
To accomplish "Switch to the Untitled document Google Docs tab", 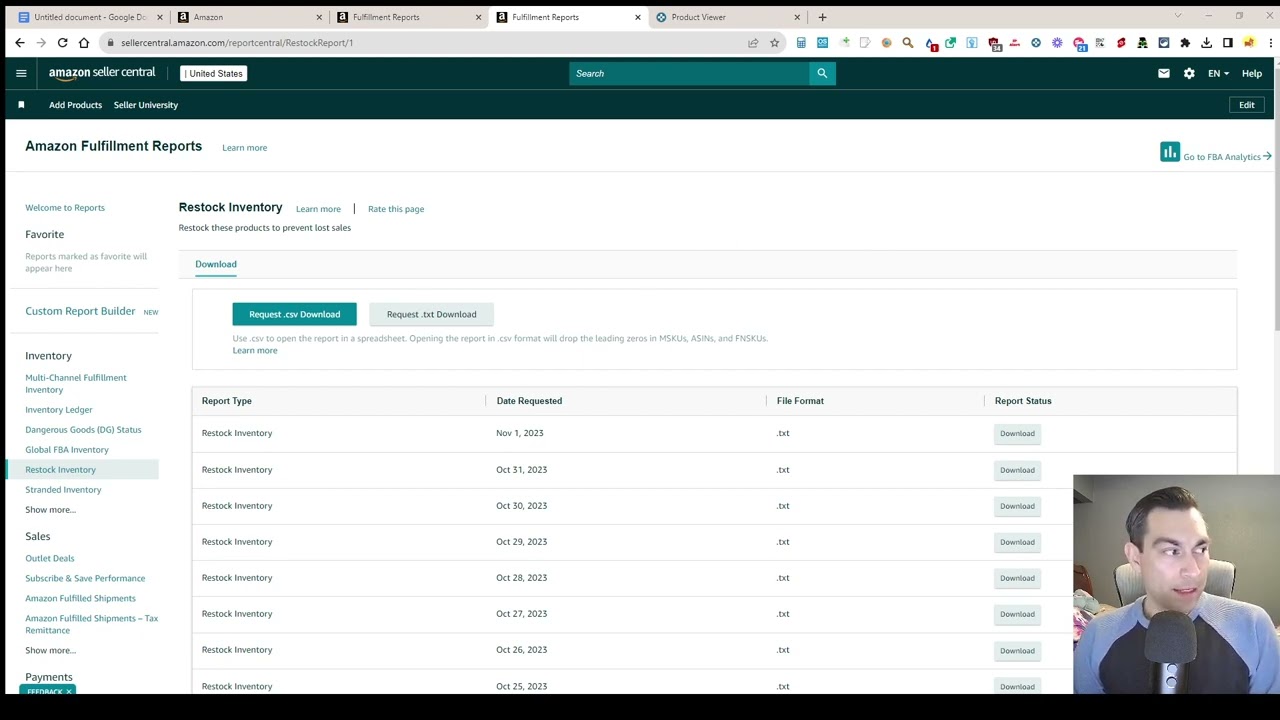I will [x=88, y=17].
